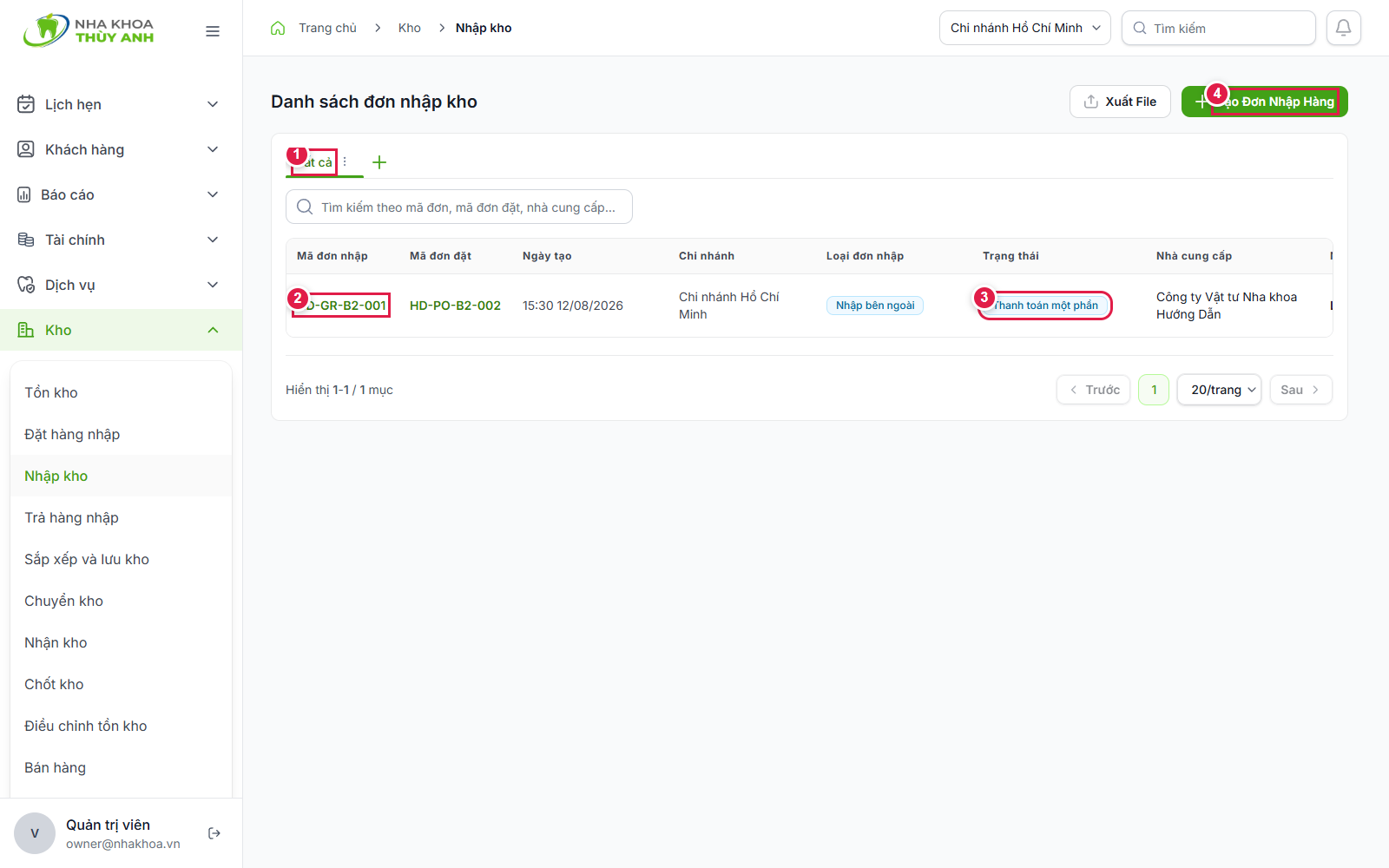Viewport: 1389px width, 868px height.
Task: Click the Tài chính coins icon
Action: (x=26, y=240)
